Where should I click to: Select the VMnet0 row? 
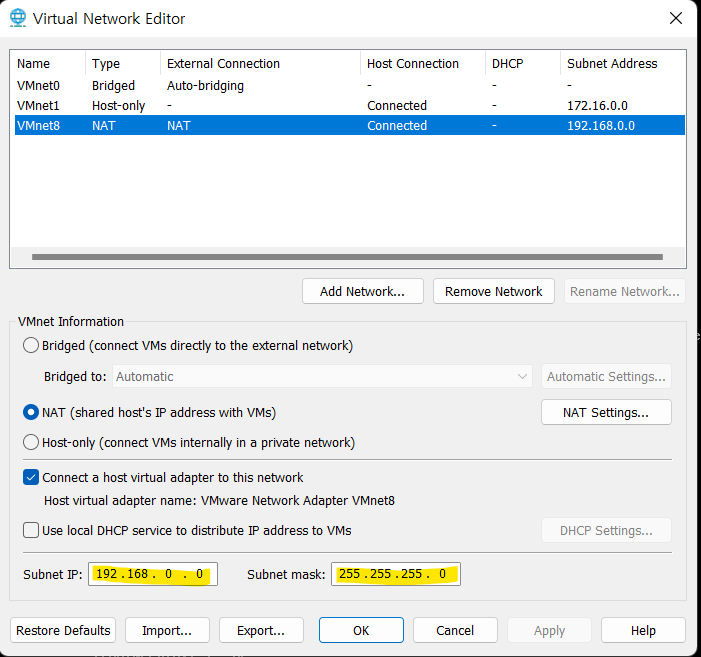pos(350,85)
